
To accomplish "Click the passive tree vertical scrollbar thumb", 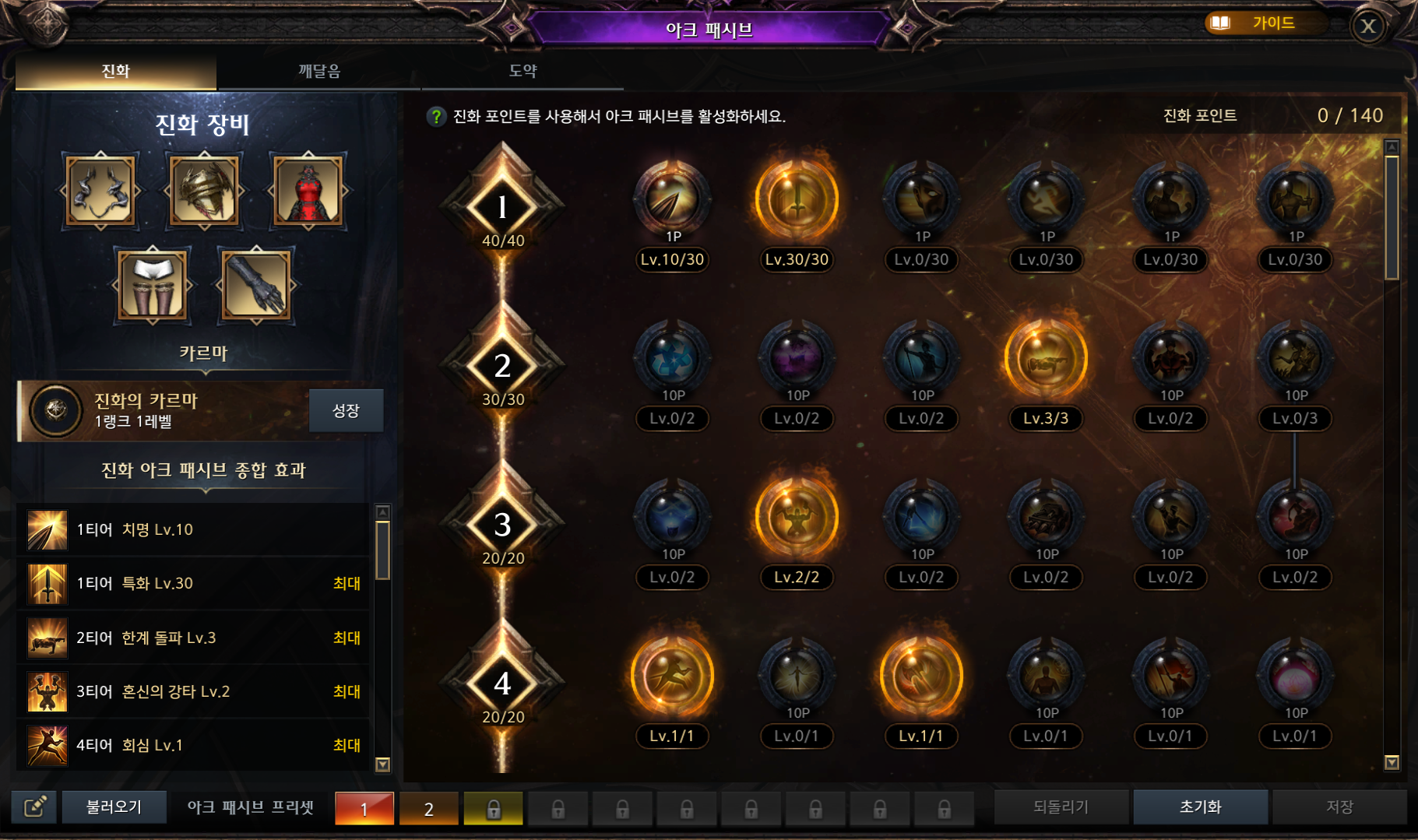I will (x=1392, y=217).
